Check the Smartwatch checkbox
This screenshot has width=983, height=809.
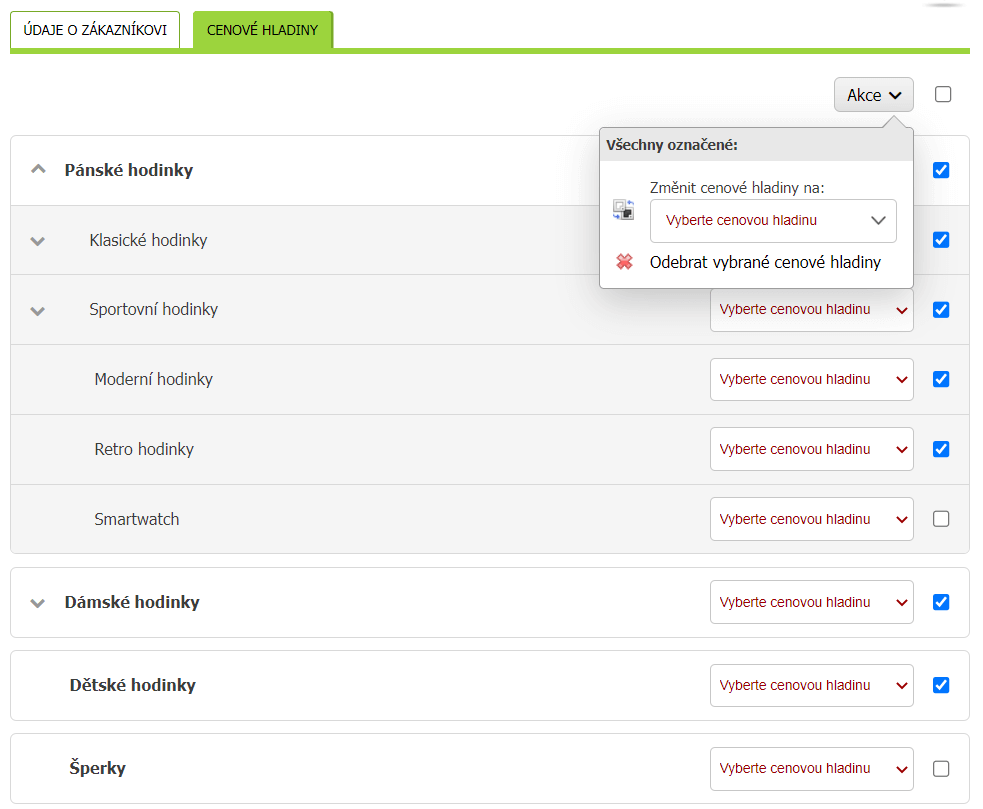[941, 519]
